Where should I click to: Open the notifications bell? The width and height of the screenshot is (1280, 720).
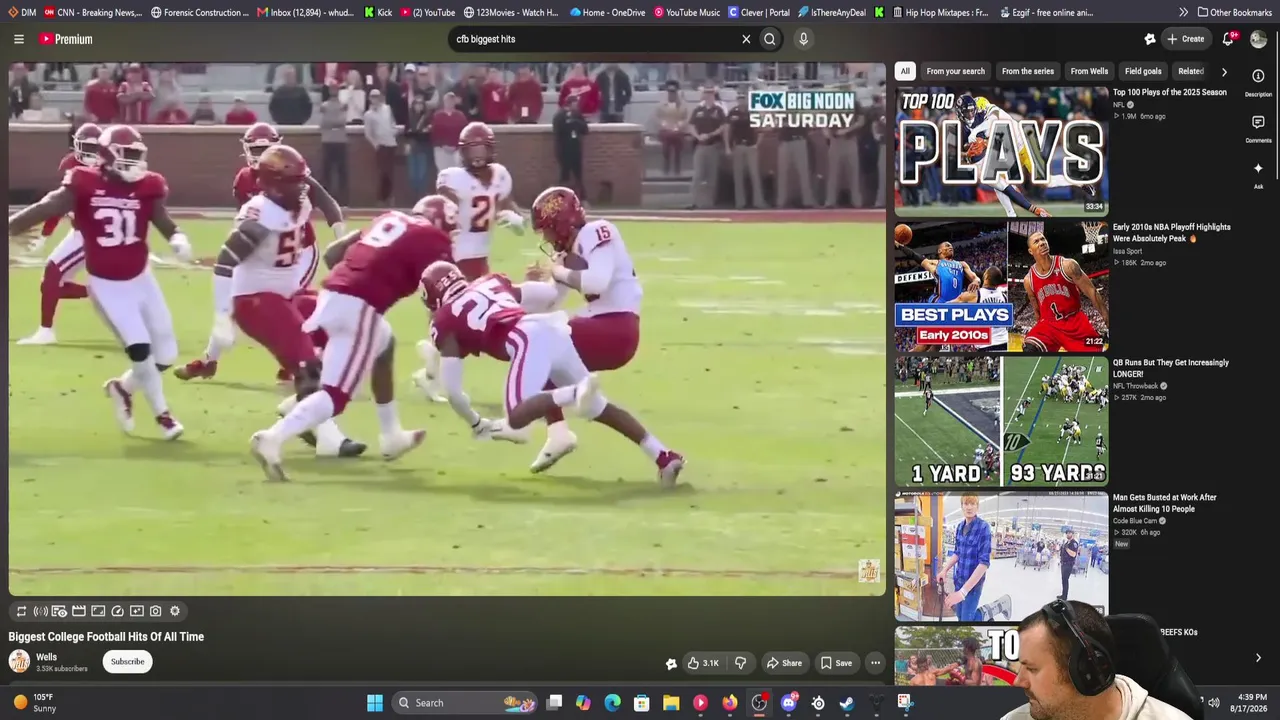[x=1229, y=39]
